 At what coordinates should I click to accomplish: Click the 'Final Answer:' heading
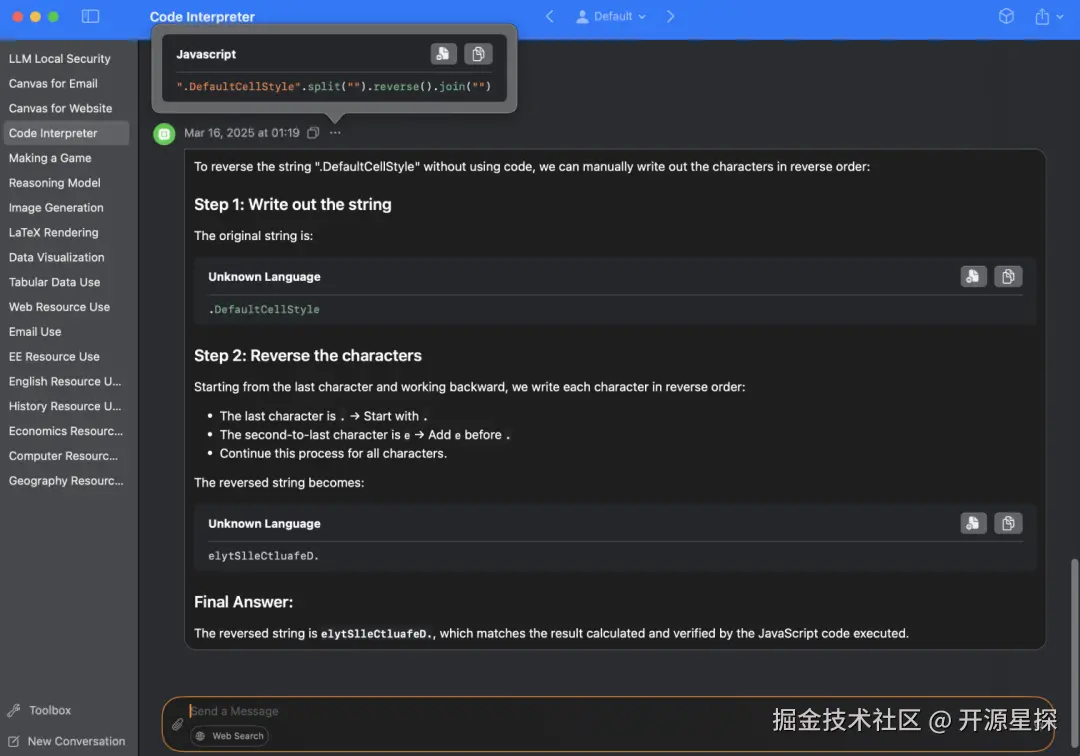click(243, 602)
